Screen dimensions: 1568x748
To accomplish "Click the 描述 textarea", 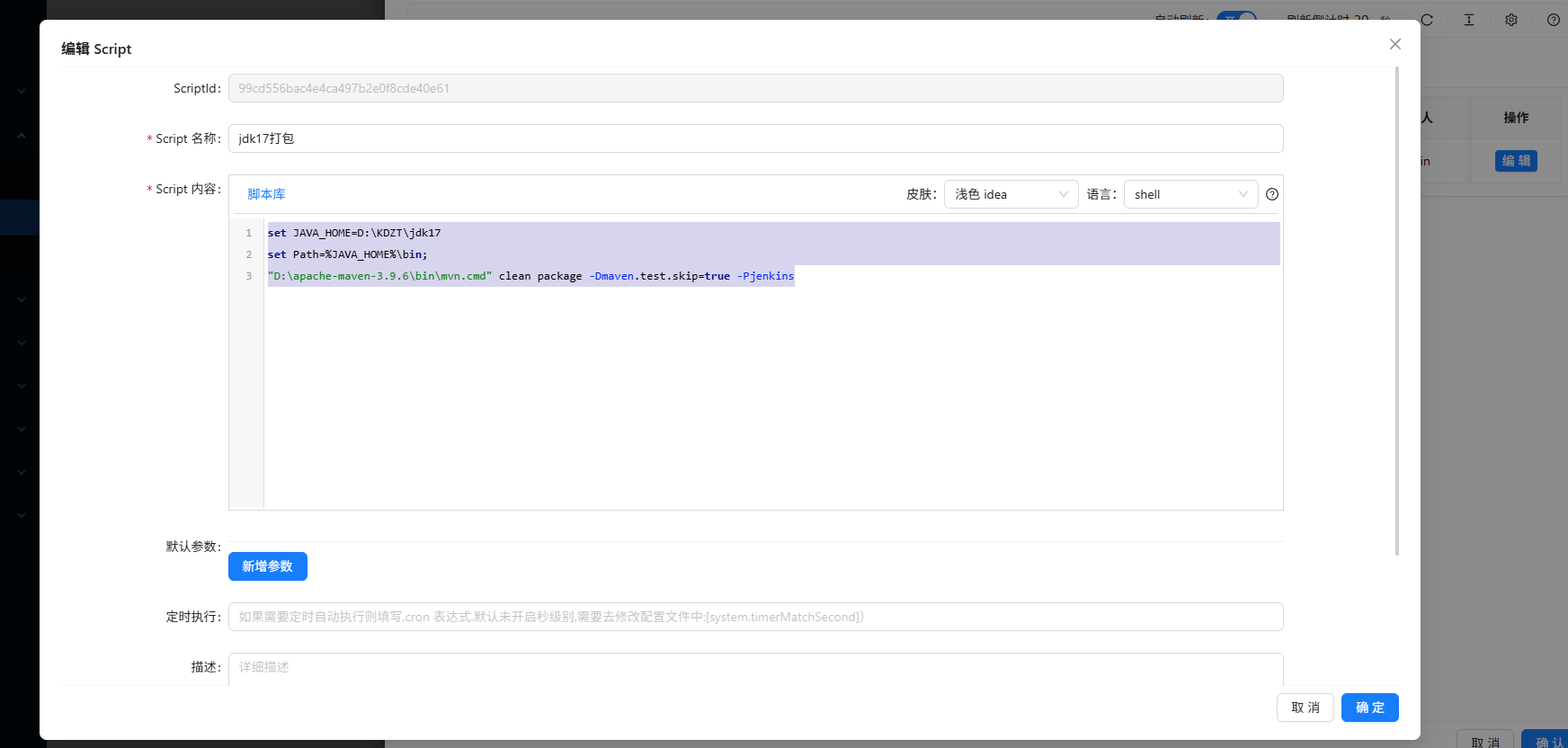I will (x=755, y=669).
